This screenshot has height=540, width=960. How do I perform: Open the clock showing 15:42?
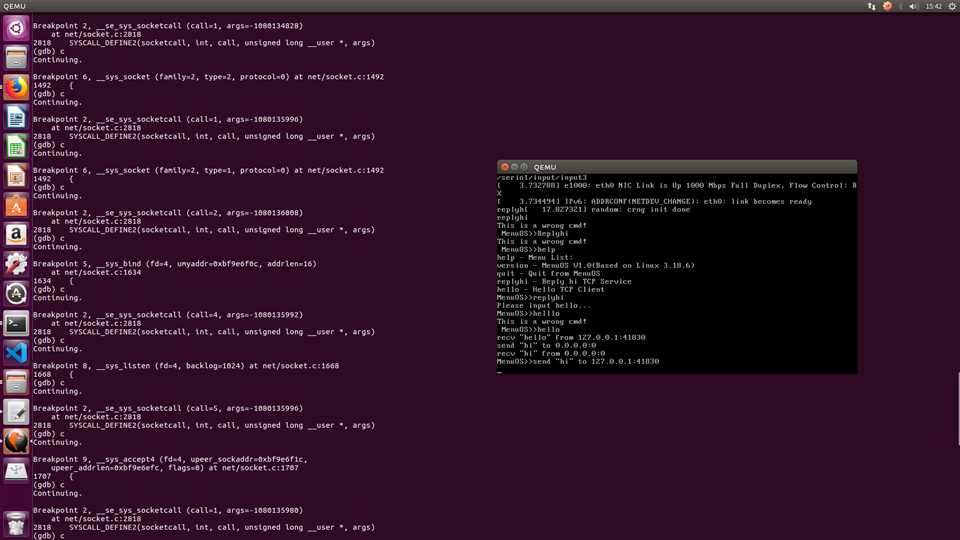tap(933, 6)
